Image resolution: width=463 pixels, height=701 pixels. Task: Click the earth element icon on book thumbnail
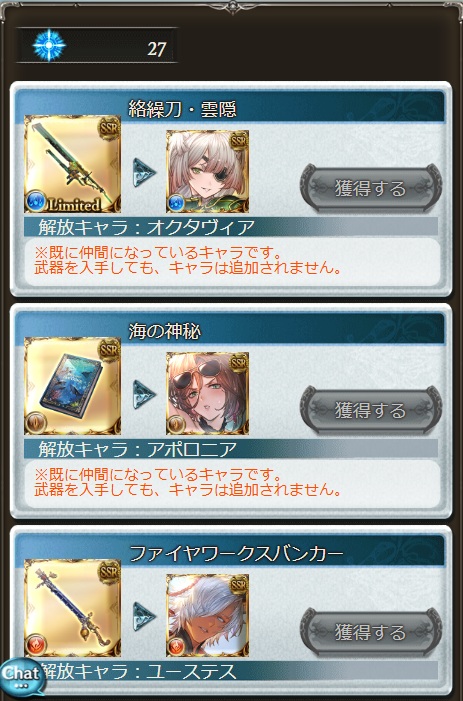pos(36,423)
